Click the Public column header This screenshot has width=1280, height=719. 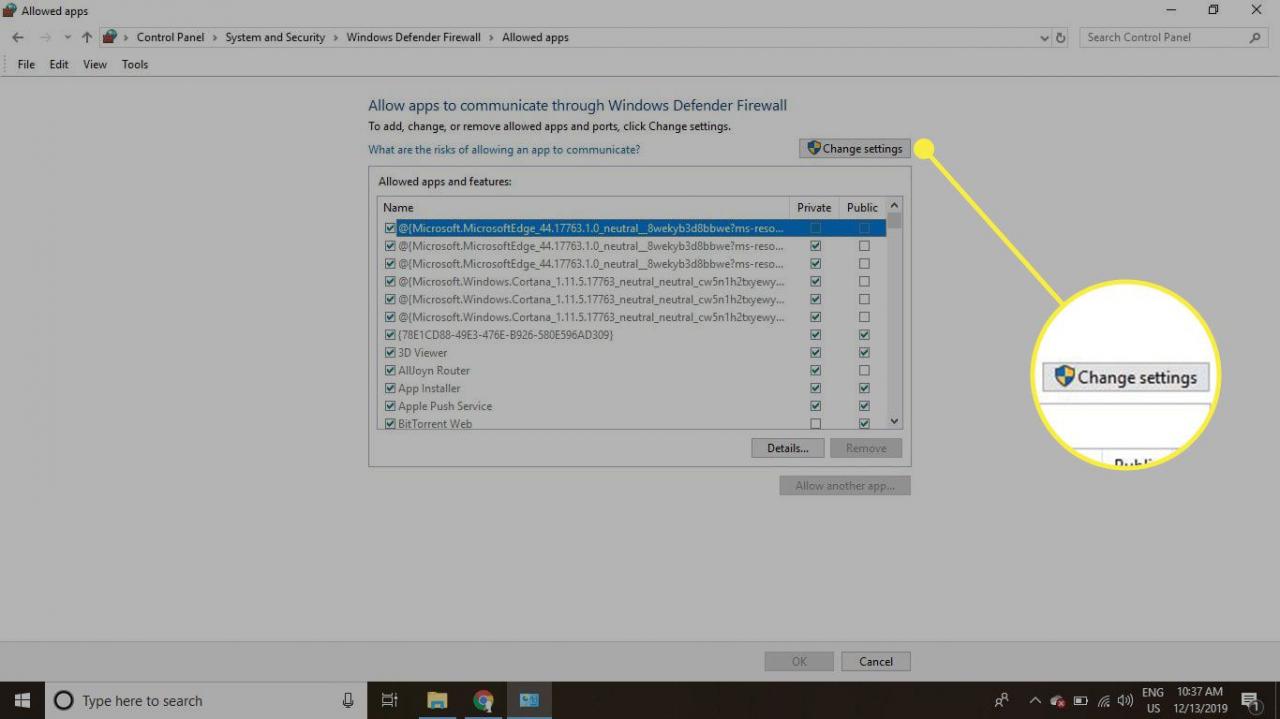pos(862,207)
